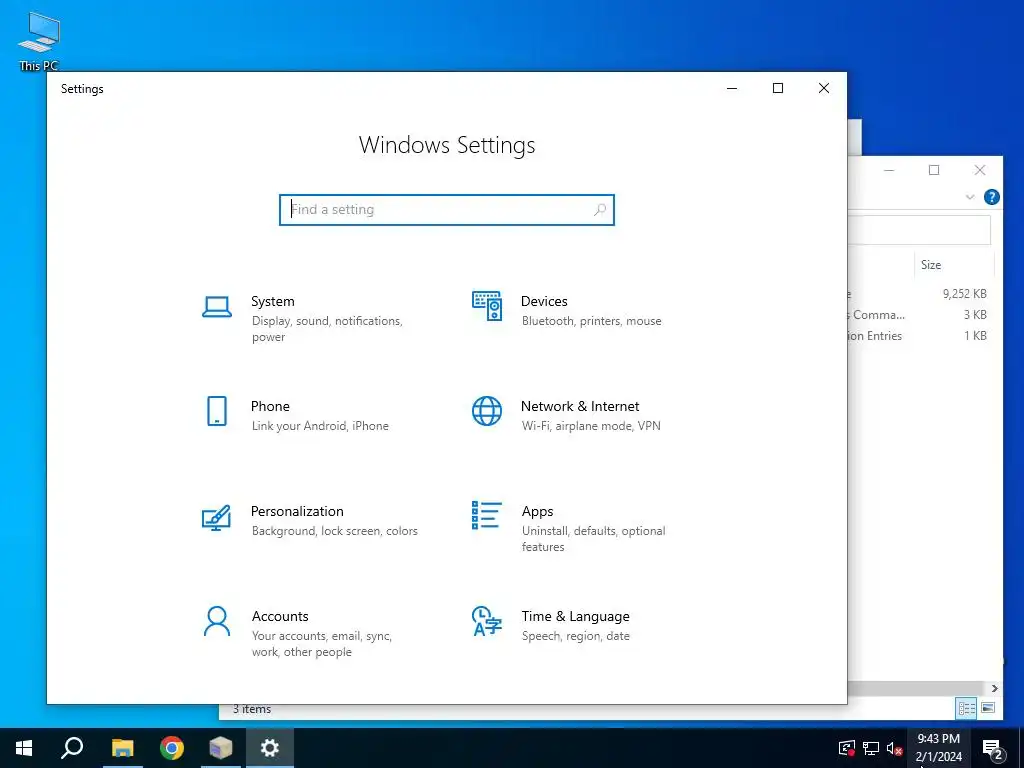Click the magnifier icon in Find a setting
Viewport: 1024px width, 768px height.
tap(600, 210)
